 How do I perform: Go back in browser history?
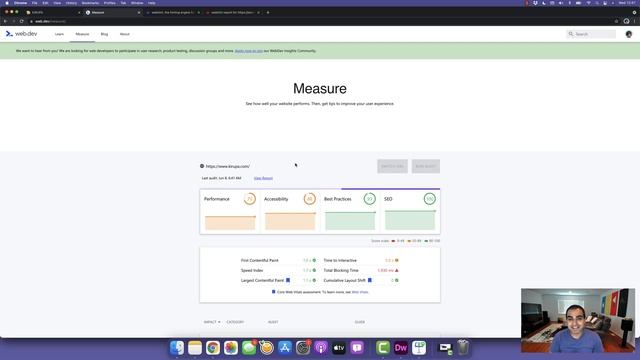[5, 21]
